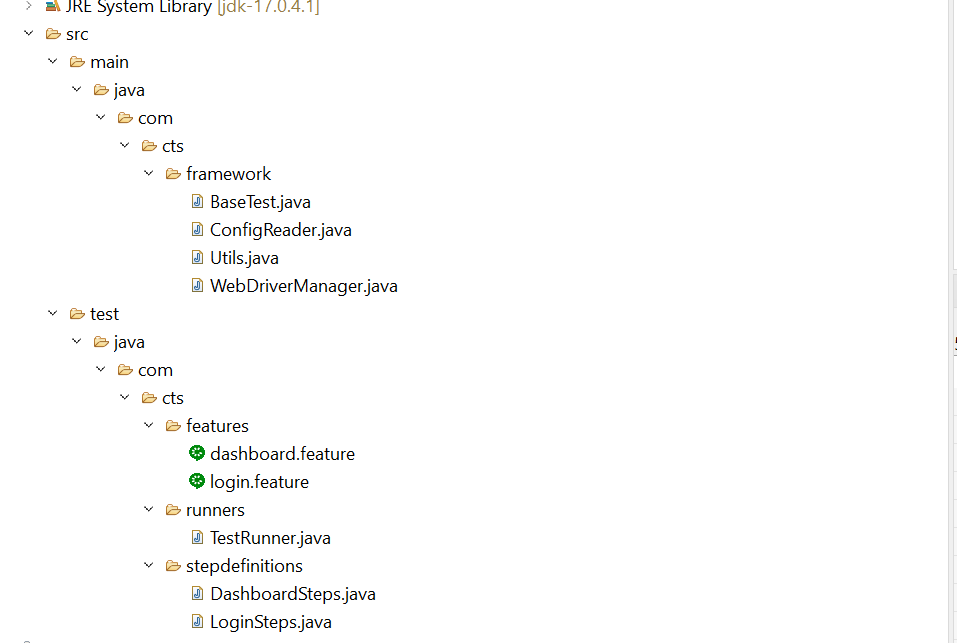Image resolution: width=957 pixels, height=643 pixels.
Task: Collapse the runners package
Action: 149,509
